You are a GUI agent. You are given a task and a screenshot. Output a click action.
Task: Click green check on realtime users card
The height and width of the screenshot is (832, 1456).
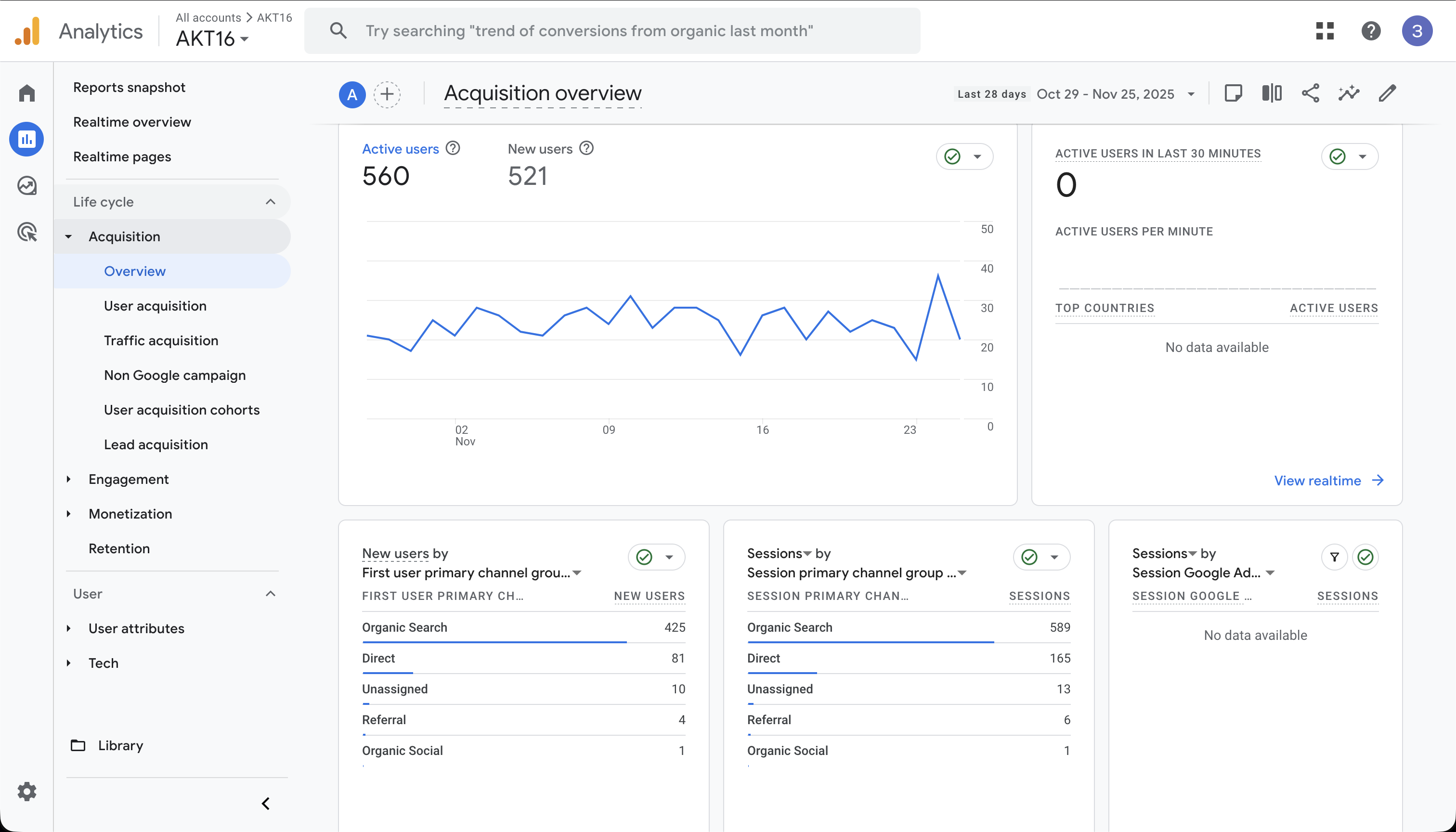pyautogui.click(x=1338, y=156)
